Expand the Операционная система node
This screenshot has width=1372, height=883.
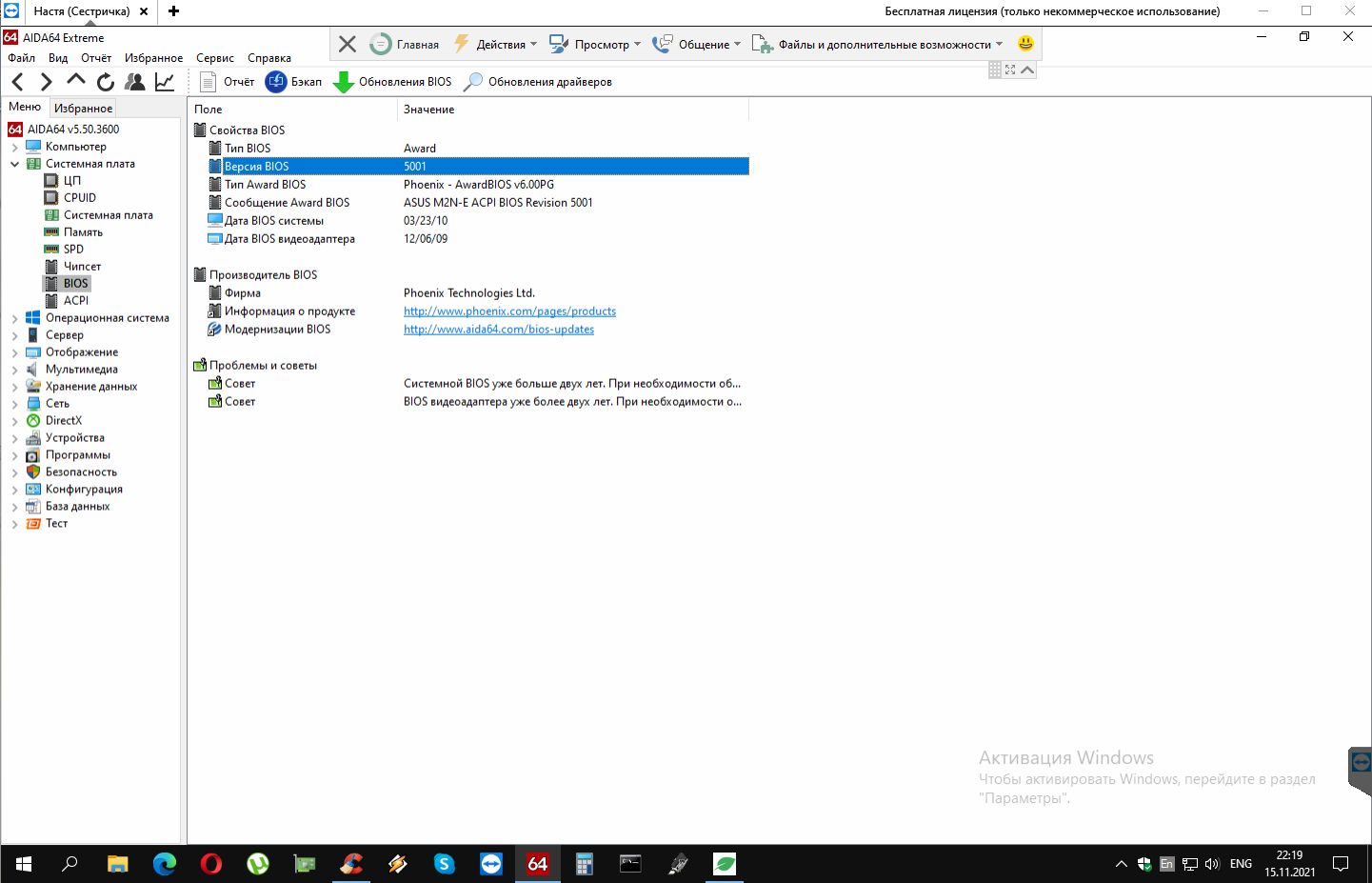click(x=14, y=318)
